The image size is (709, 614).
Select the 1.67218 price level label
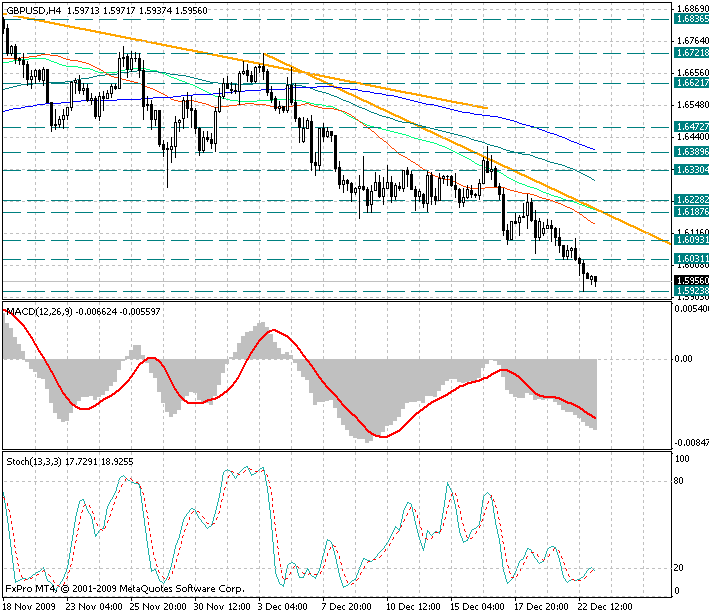click(691, 52)
